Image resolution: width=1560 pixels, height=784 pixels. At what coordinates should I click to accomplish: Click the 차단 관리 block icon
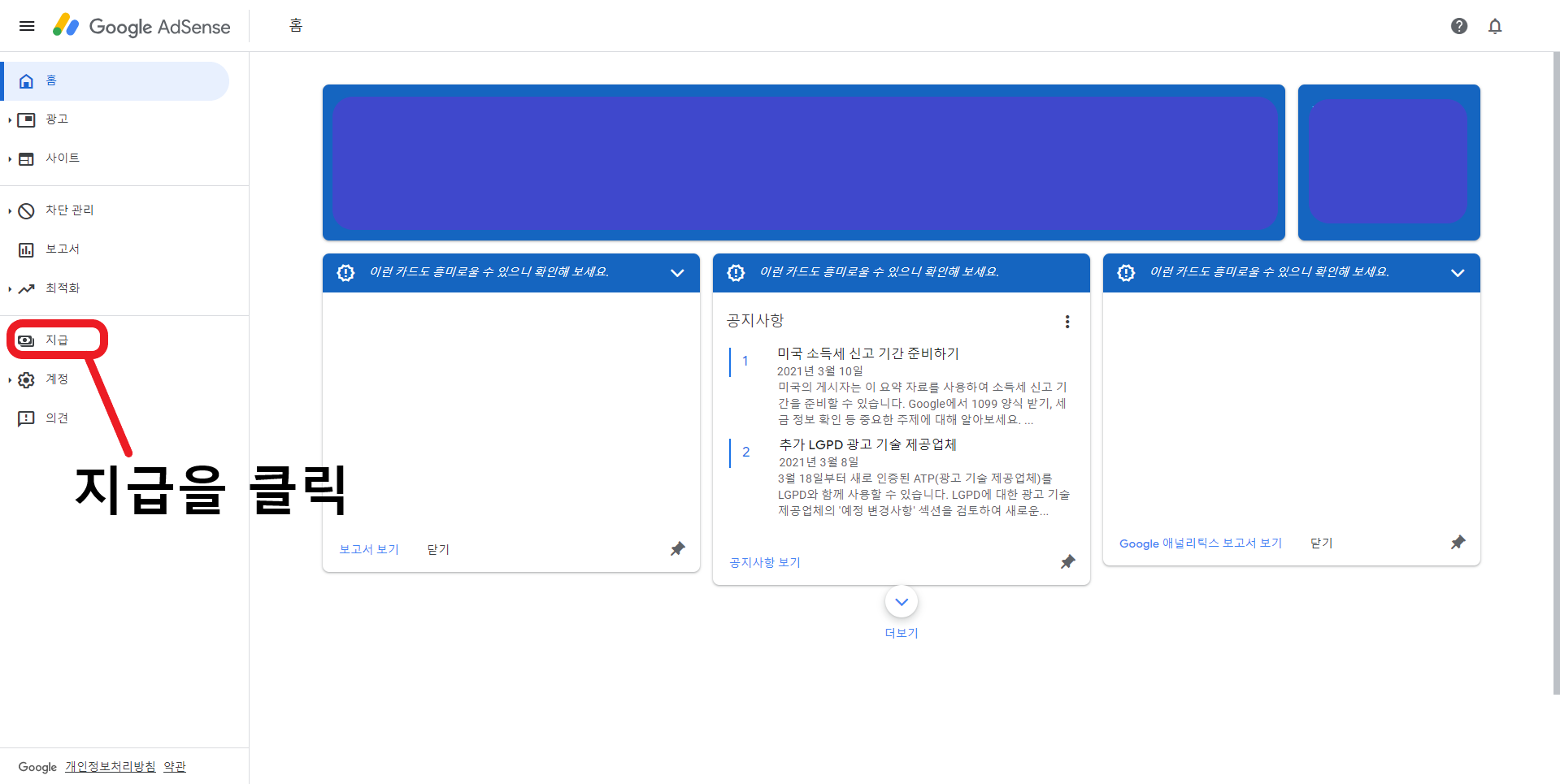26,211
